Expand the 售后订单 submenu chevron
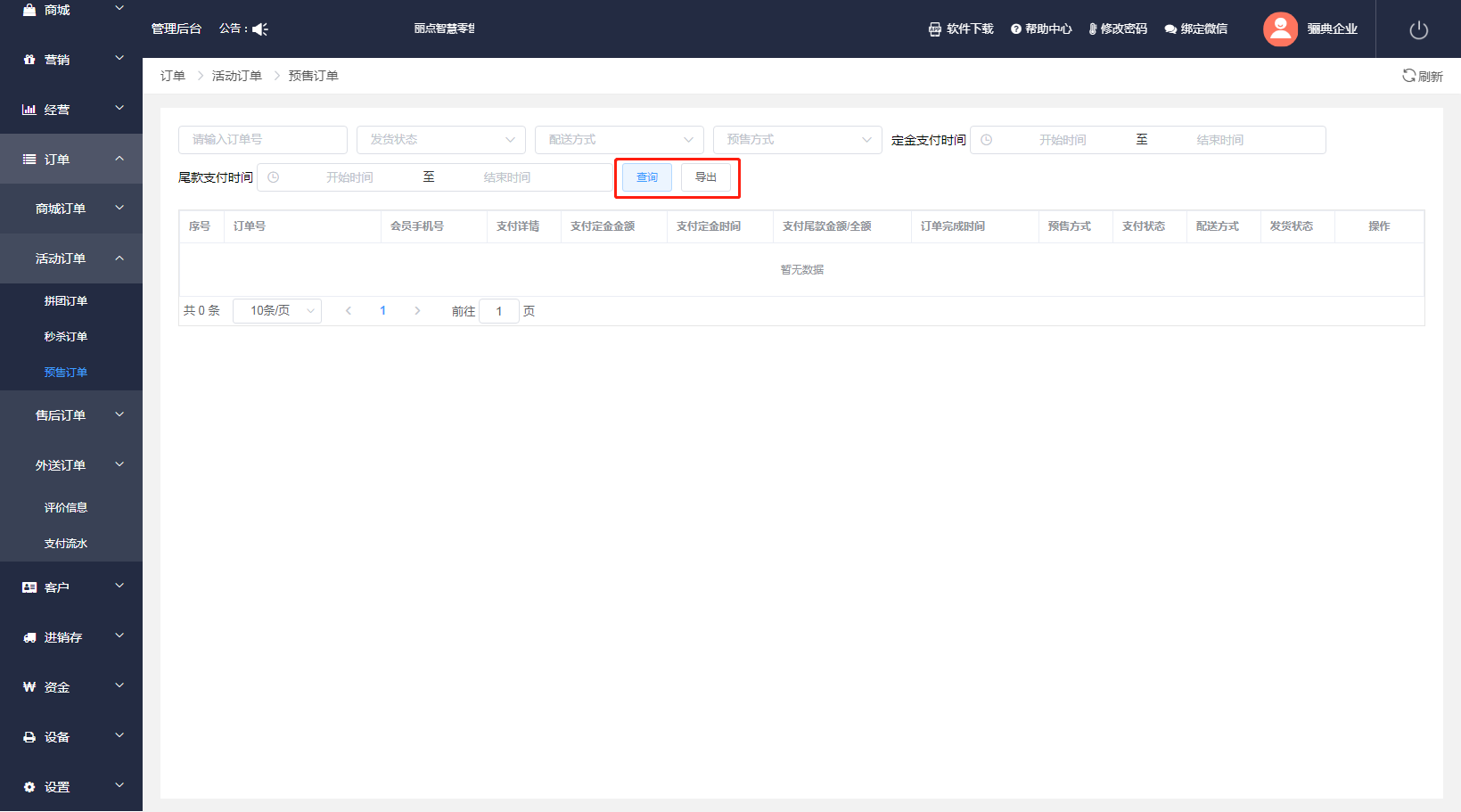 pos(119,414)
